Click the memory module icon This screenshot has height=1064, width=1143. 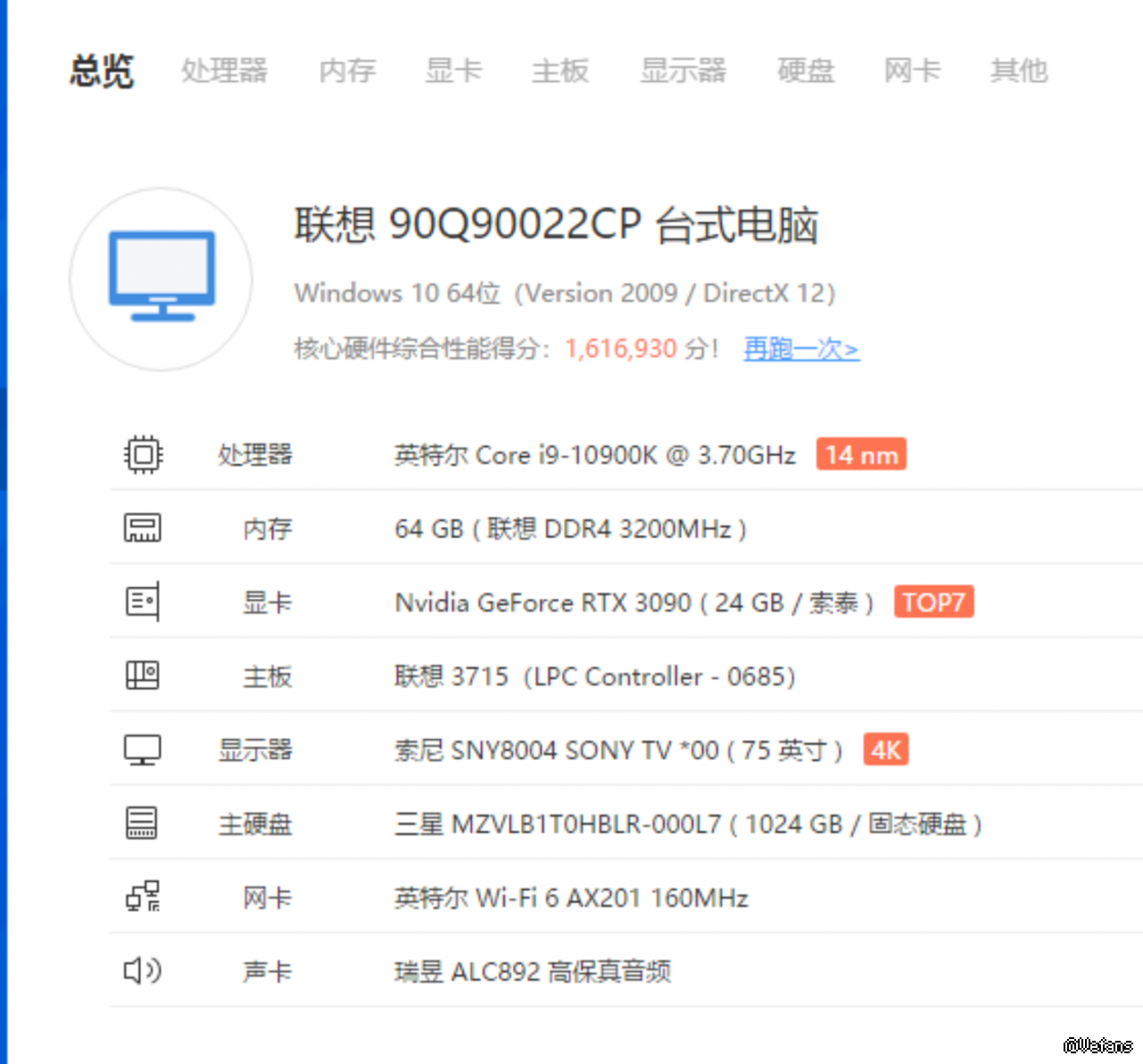click(x=143, y=528)
